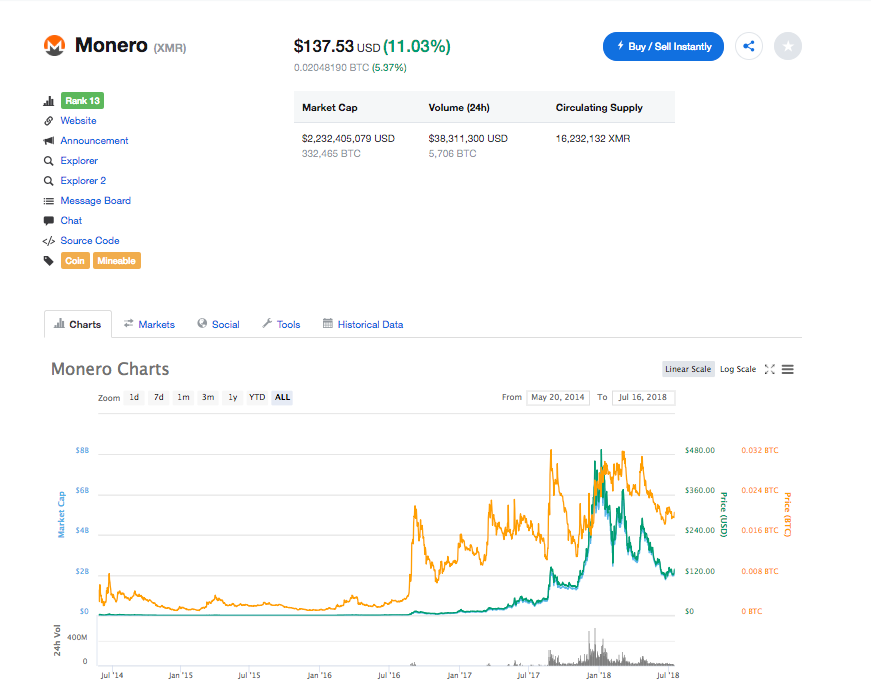Click the 332,465 BTC market cap value
871x687 pixels.
coord(331,154)
